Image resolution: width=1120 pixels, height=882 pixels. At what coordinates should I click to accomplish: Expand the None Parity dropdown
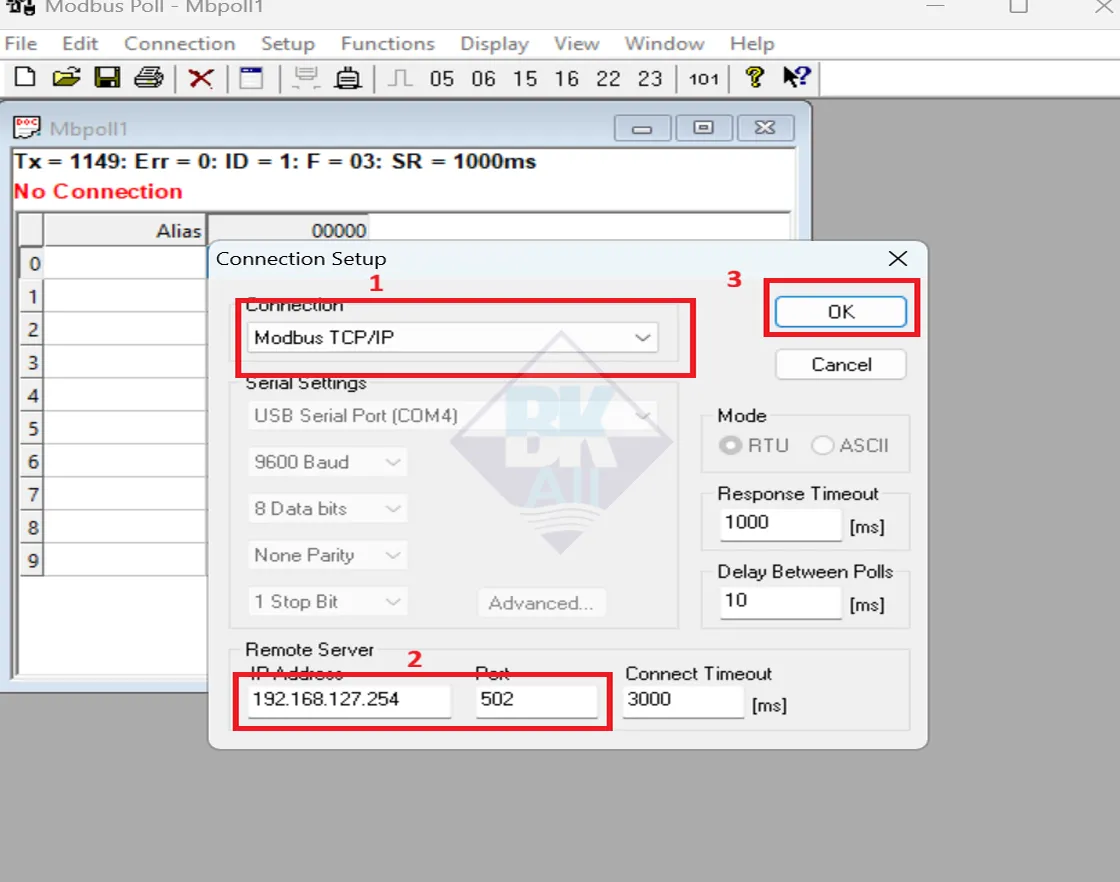pyautogui.click(x=327, y=555)
